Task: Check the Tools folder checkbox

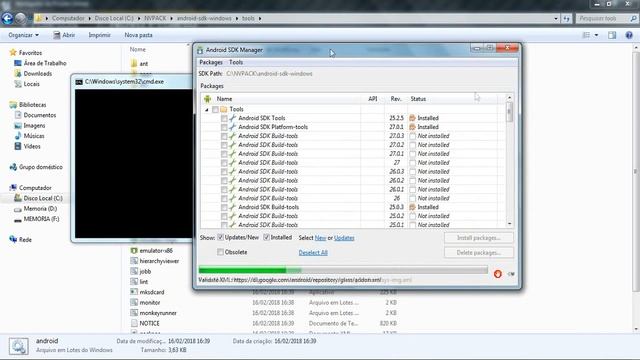Action: pyautogui.click(x=215, y=109)
